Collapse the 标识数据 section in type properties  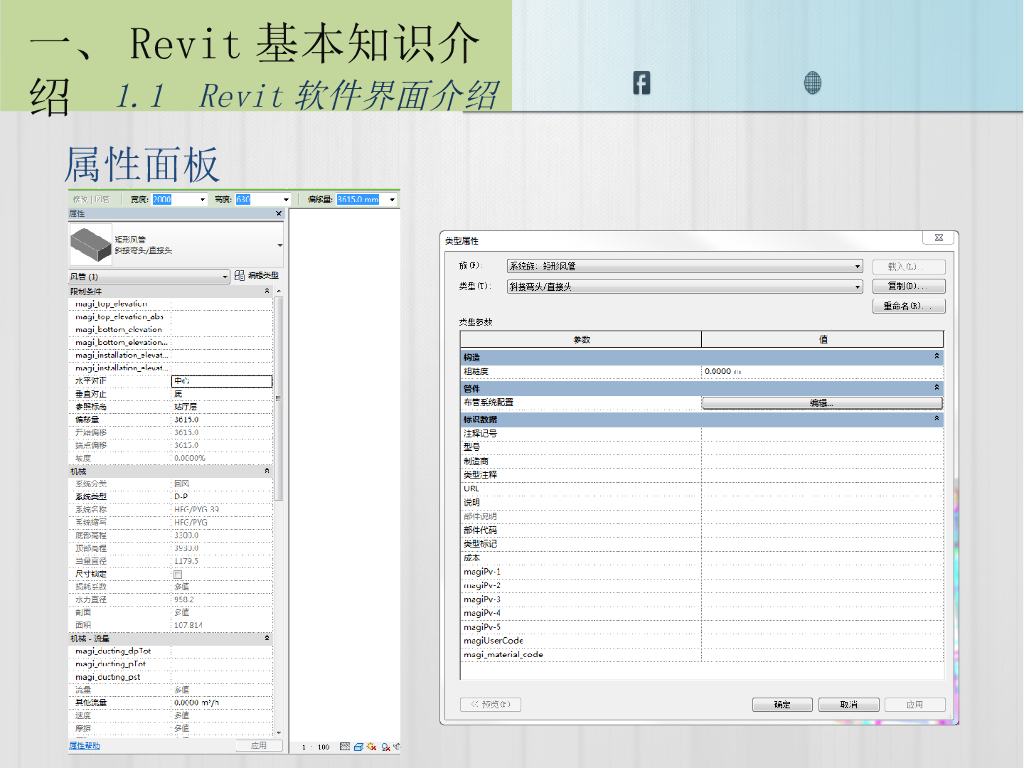(937, 418)
